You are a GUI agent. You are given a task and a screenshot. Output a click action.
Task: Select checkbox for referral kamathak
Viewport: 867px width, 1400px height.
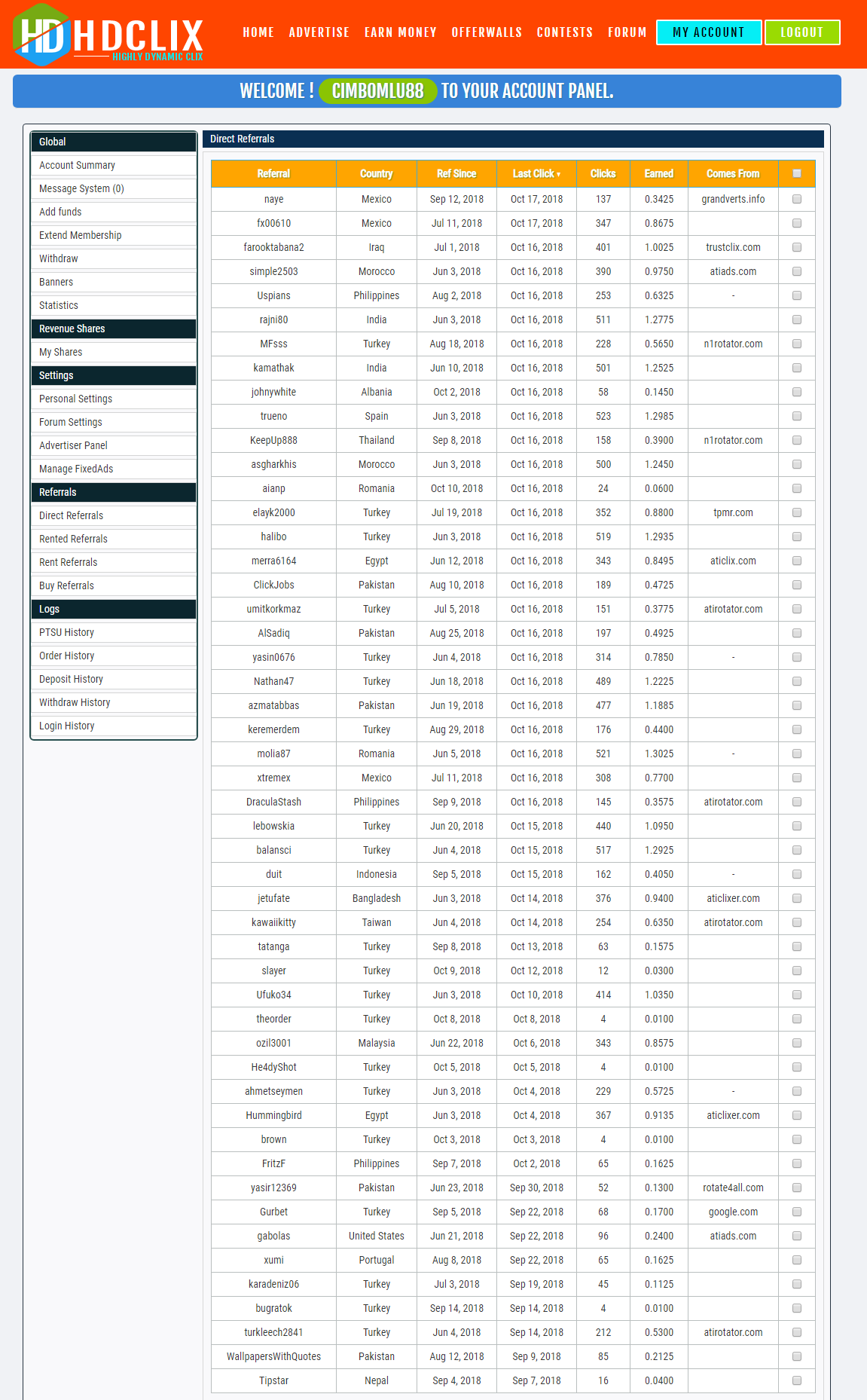pos(797,368)
